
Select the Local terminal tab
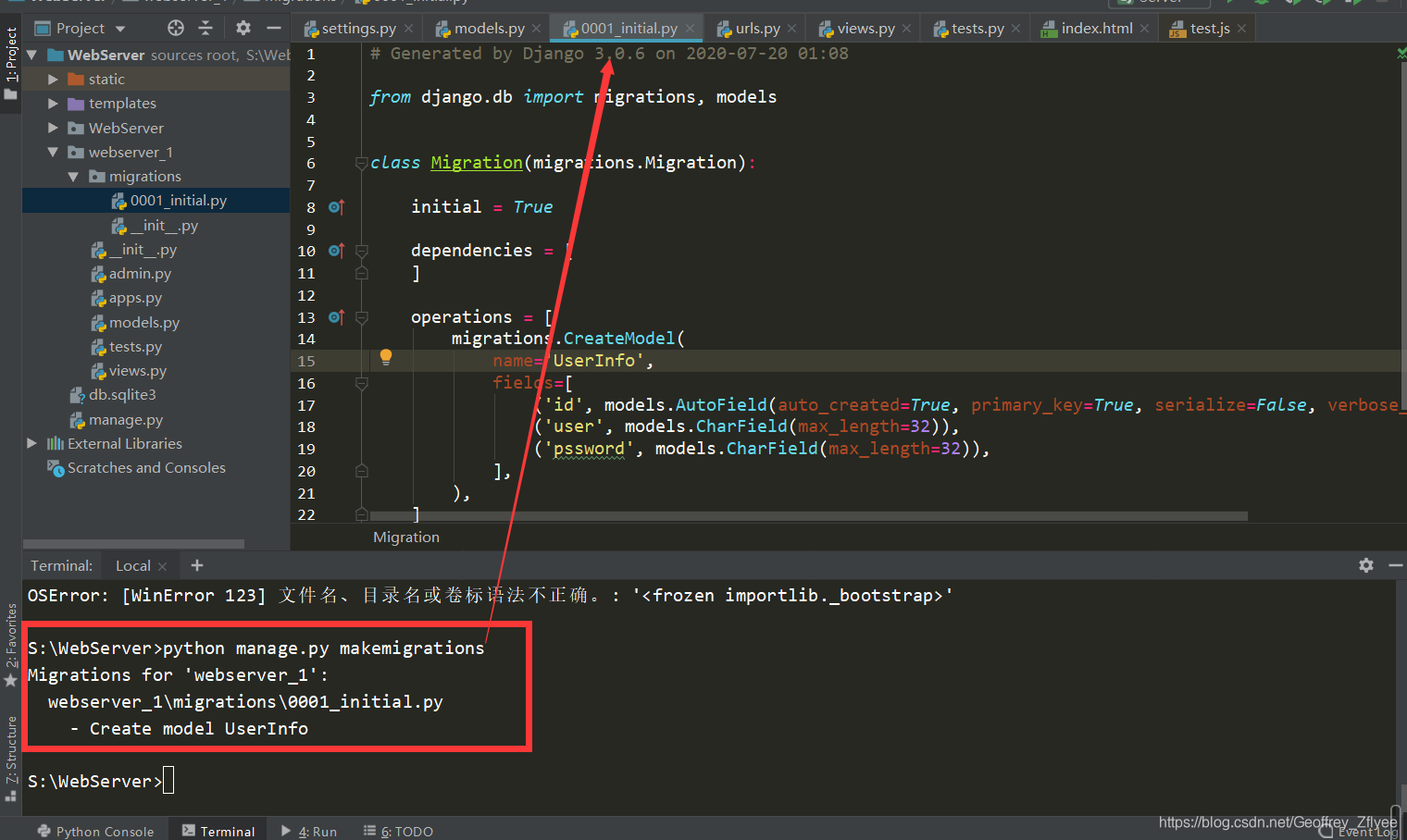click(x=133, y=566)
